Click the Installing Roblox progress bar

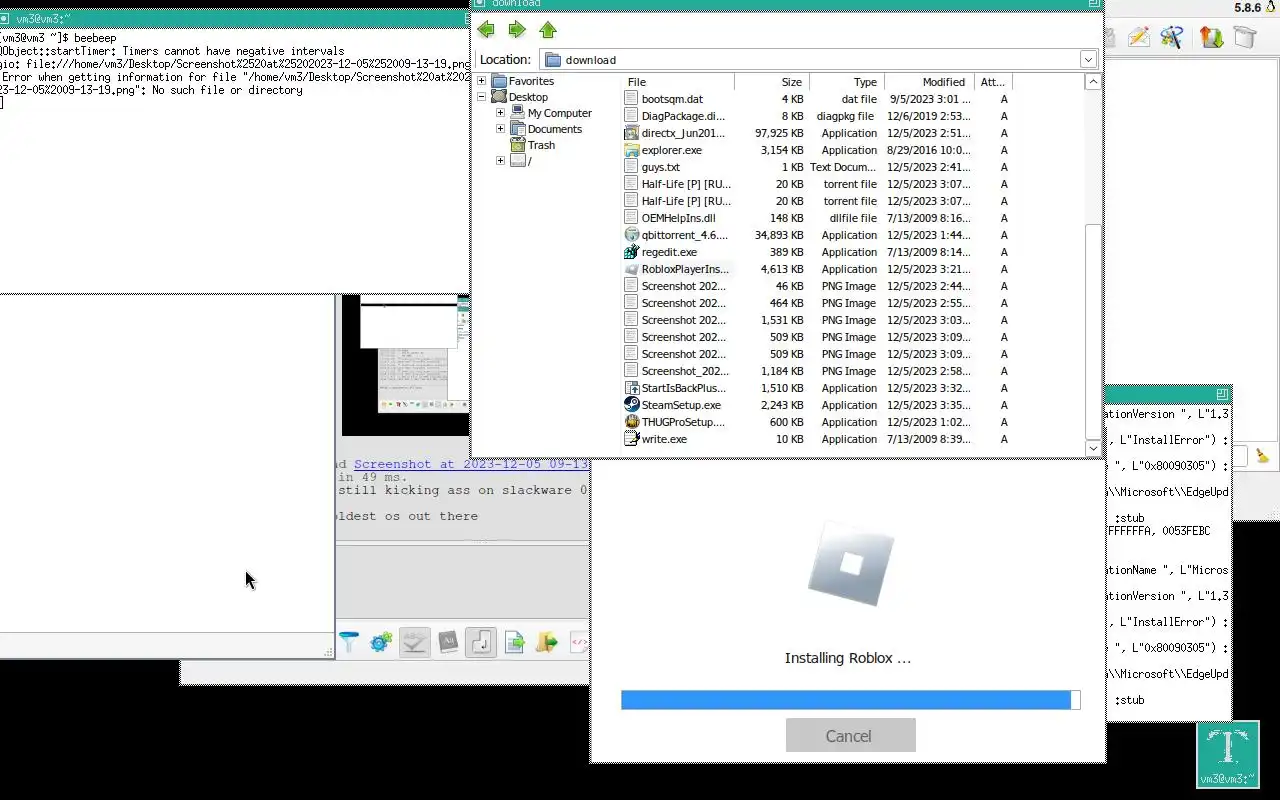[x=850, y=700]
